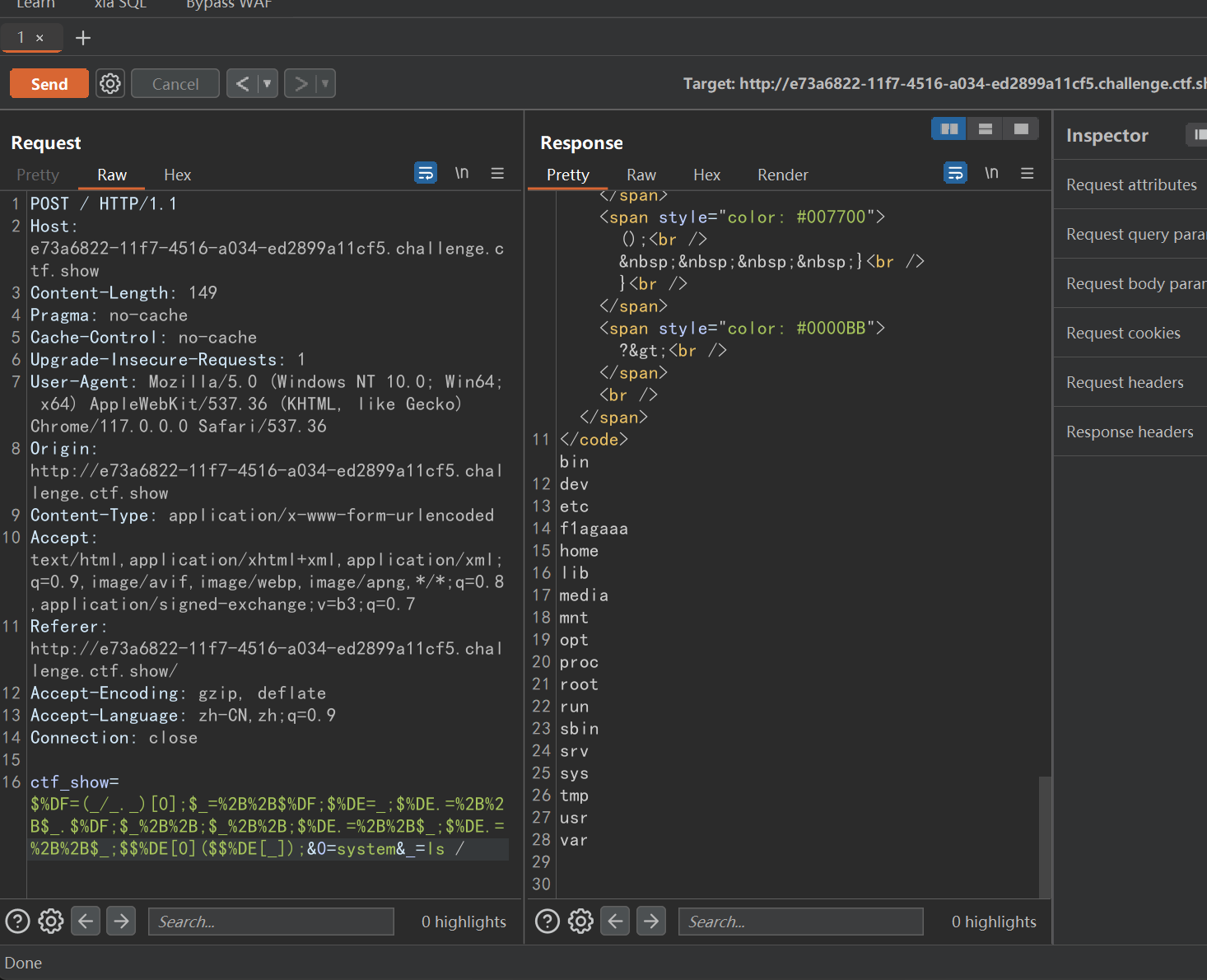Click the Response vertical scrollbar
The width and height of the screenshot is (1207, 980).
pyautogui.click(x=1045, y=836)
